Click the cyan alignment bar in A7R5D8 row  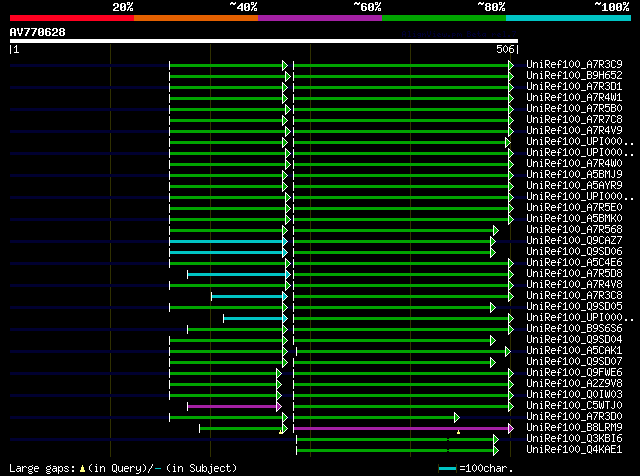click(x=237, y=275)
